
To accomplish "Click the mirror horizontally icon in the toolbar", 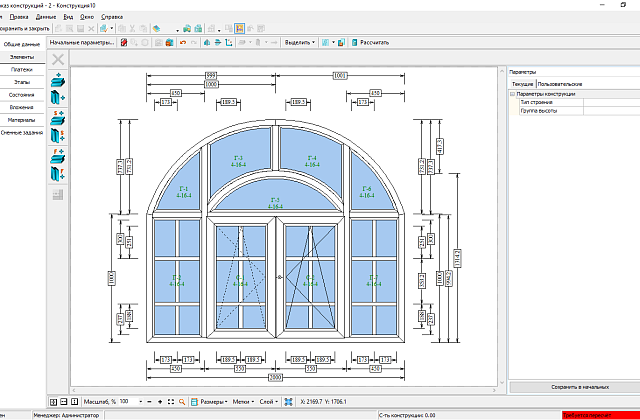I will [x=207, y=42].
